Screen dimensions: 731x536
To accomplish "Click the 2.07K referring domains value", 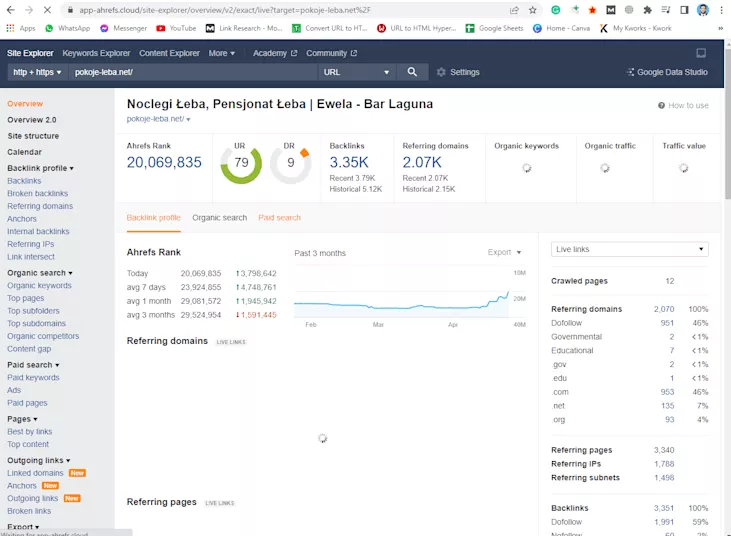I will click(422, 162).
